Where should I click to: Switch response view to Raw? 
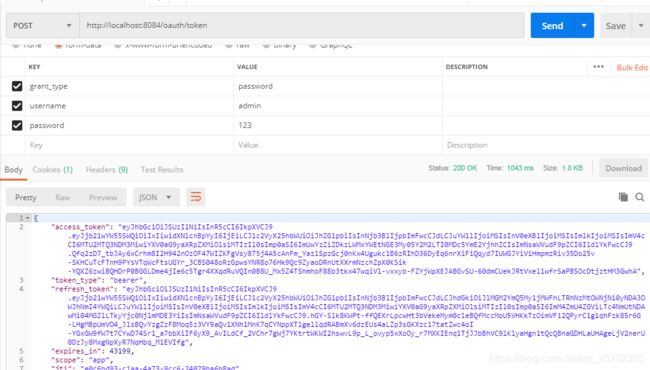(63, 197)
